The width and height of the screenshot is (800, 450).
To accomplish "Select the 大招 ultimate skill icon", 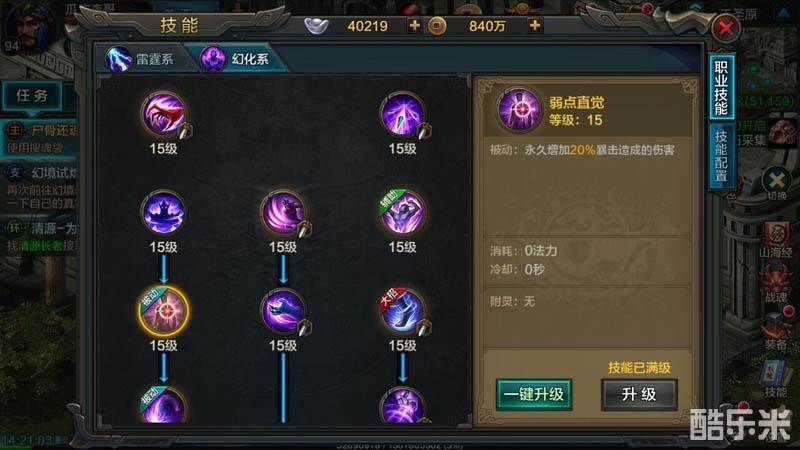I will coord(403,311).
